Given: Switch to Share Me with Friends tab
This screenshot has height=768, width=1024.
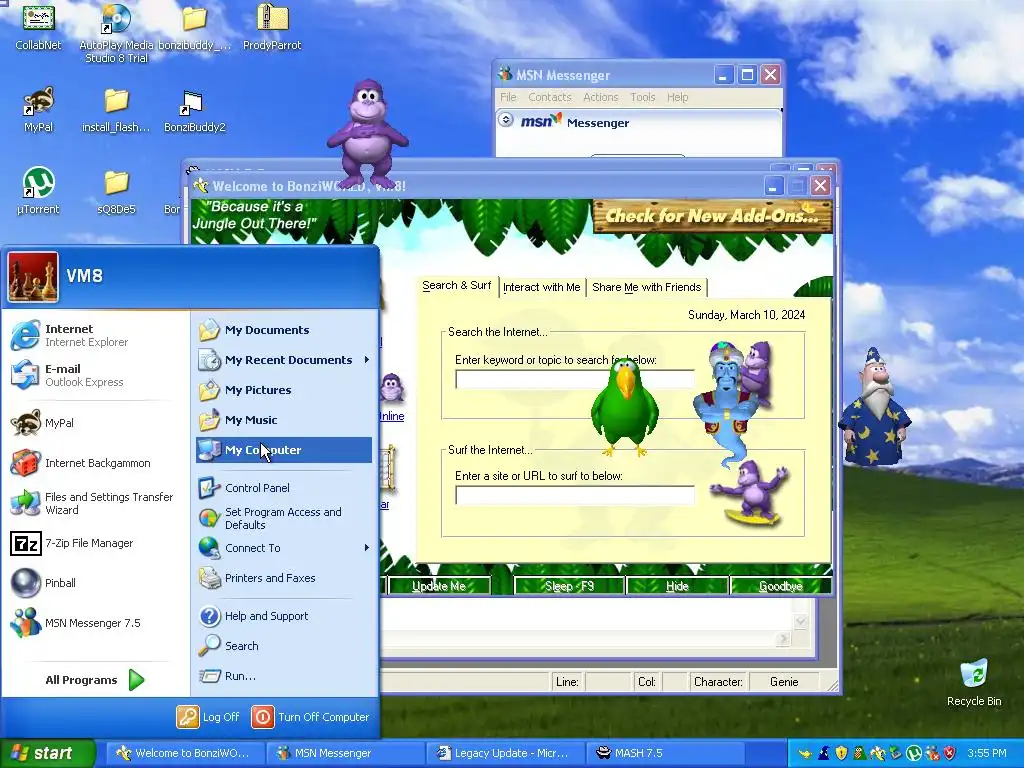Looking at the screenshot, I should pyautogui.click(x=647, y=287).
